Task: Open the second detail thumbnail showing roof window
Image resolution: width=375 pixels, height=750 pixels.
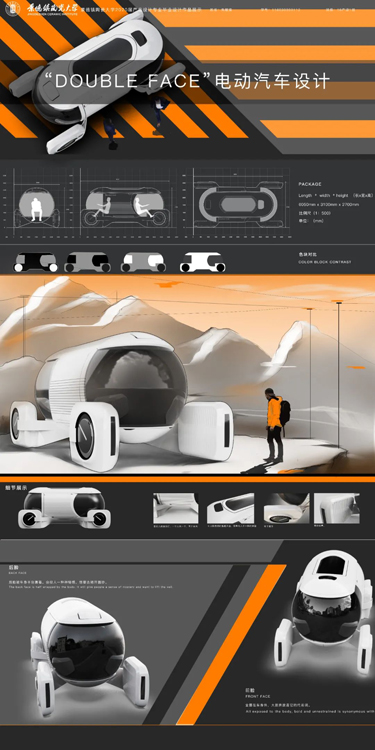Action: [230, 508]
